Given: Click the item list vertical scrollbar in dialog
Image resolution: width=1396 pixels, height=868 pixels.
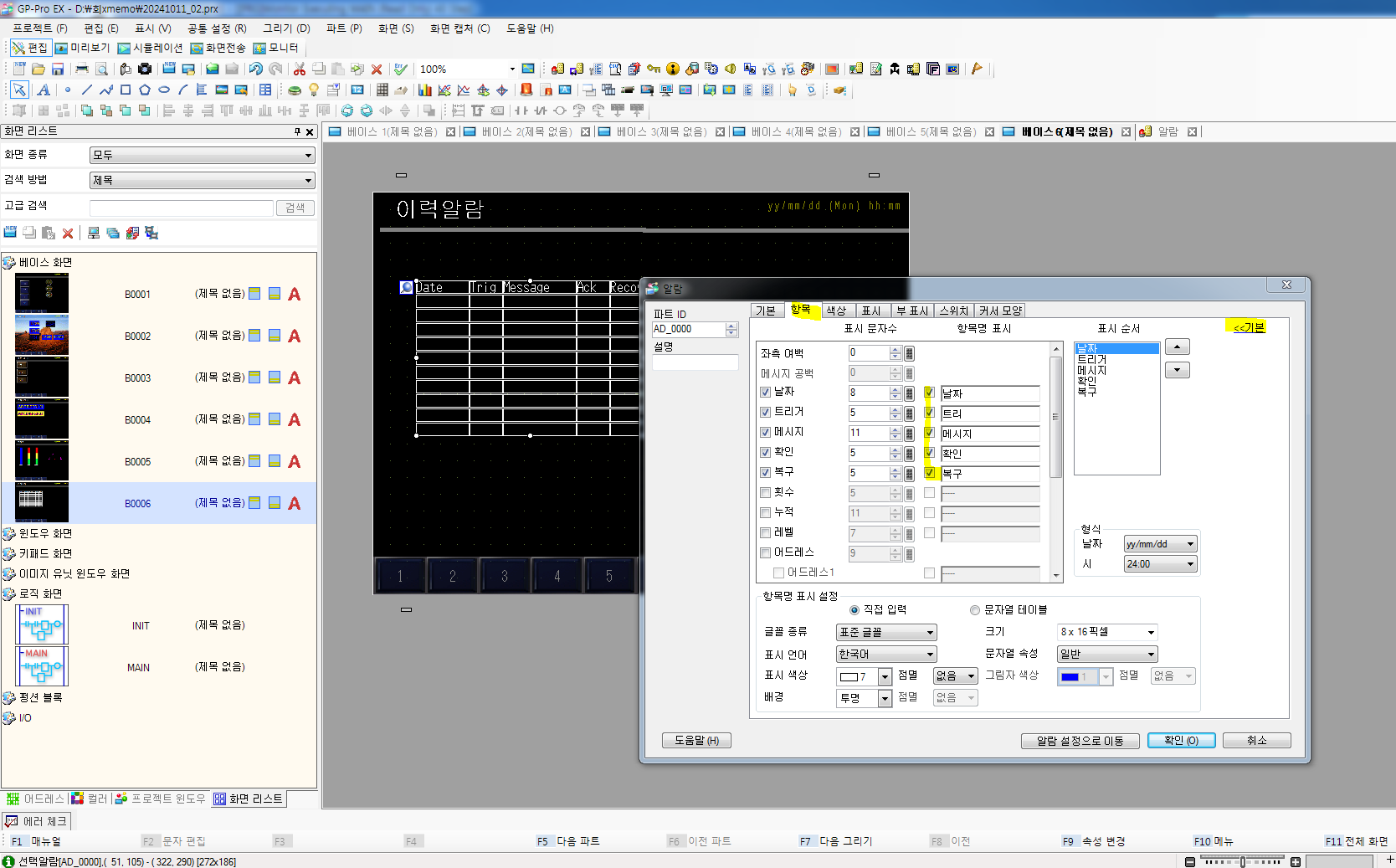Looking at the screenshot, I should pos(1055,461).
